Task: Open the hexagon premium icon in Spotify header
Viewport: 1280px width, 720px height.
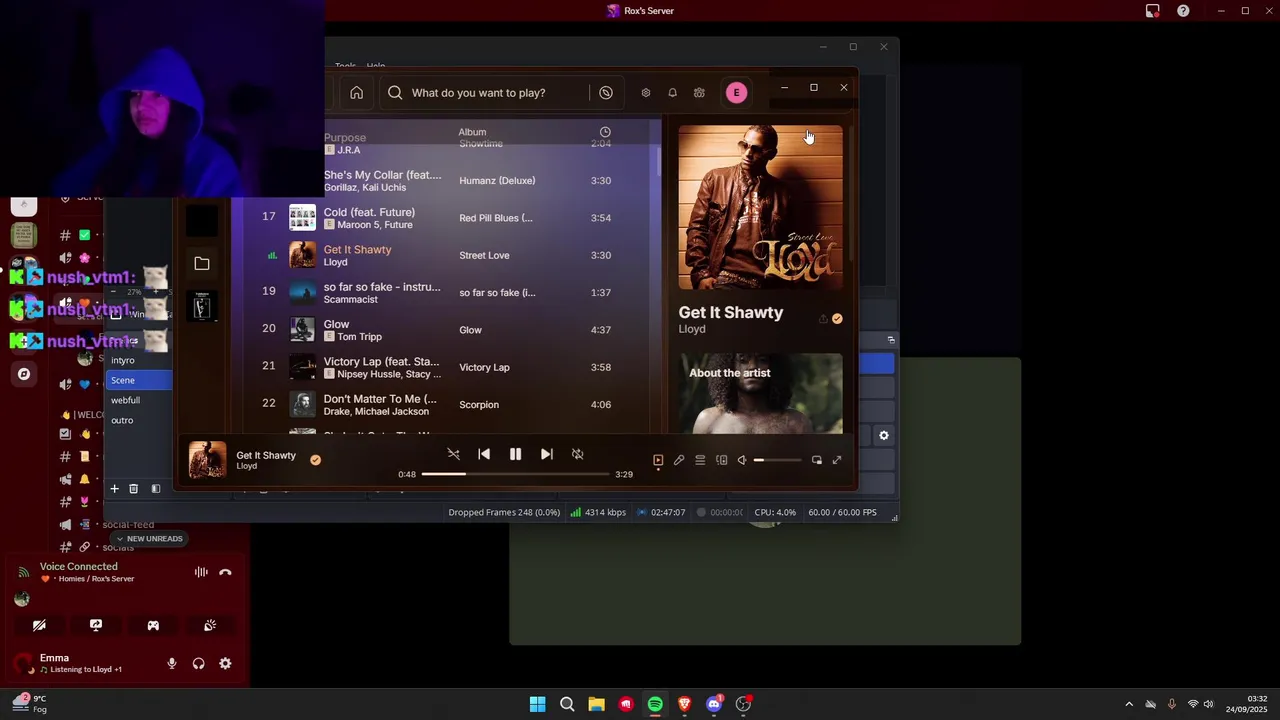Action: [646, 92]
